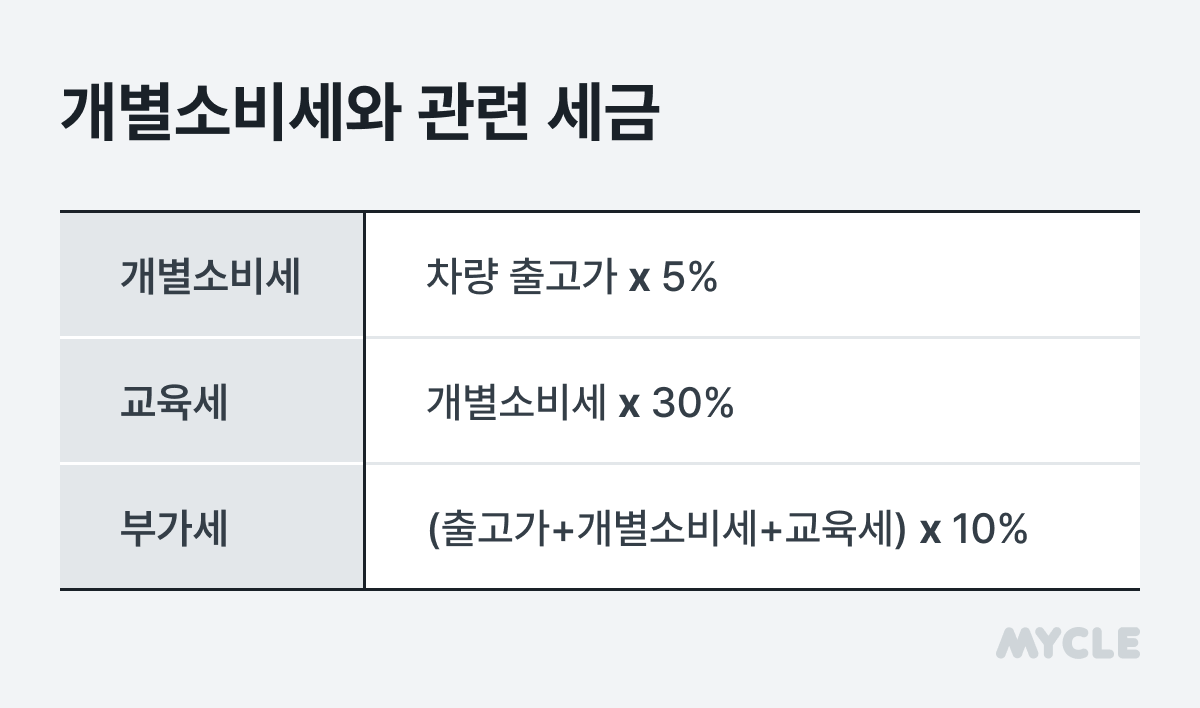Click the multiplication sign before 30%
Screen dimensions: 1200x708
(x=630, y=407)
